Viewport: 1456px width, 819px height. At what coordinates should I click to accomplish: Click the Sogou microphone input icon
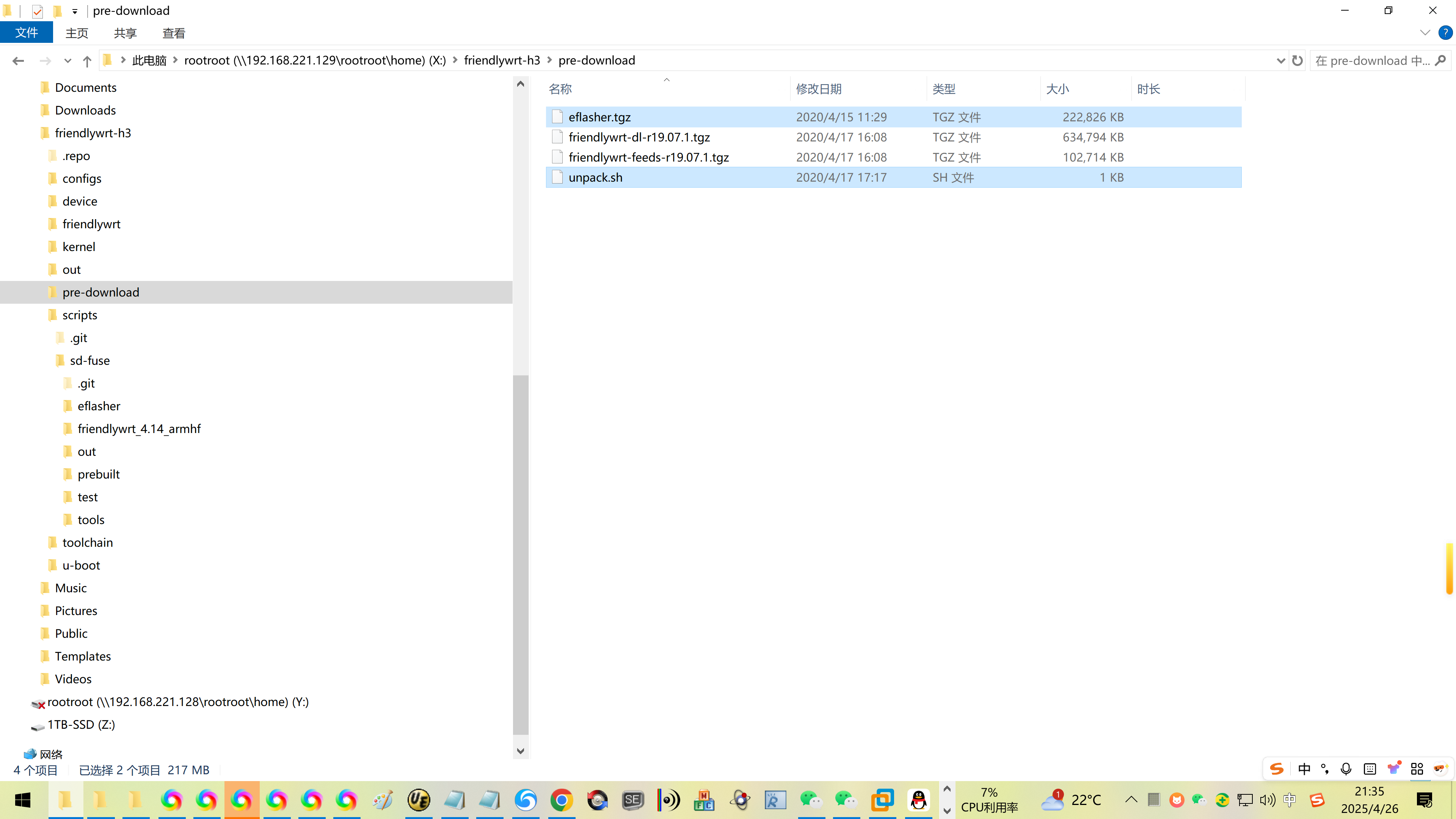click(x=1346, y=769)
